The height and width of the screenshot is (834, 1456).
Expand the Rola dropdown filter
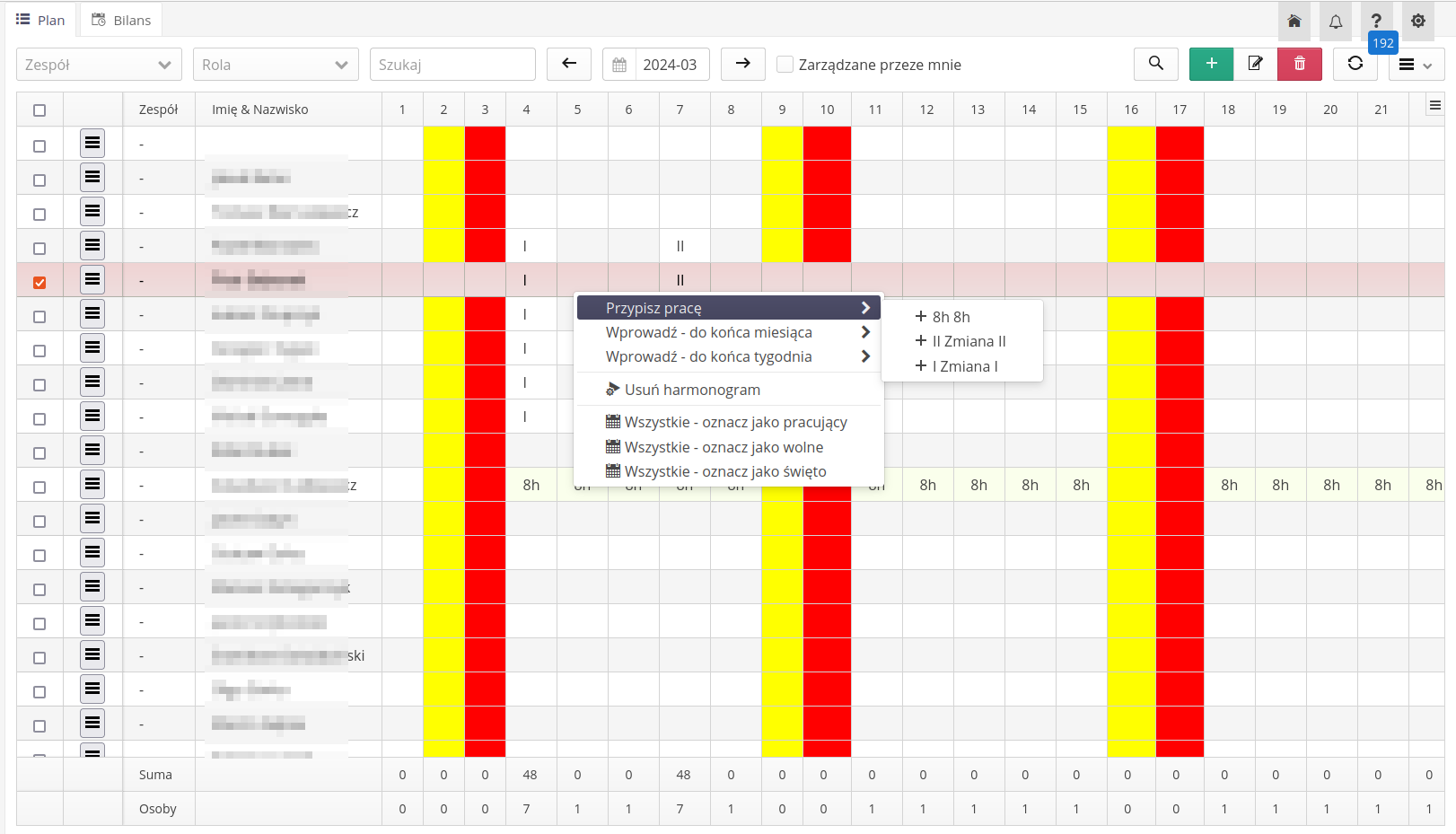pyautogui.click(x=276, y=65)
